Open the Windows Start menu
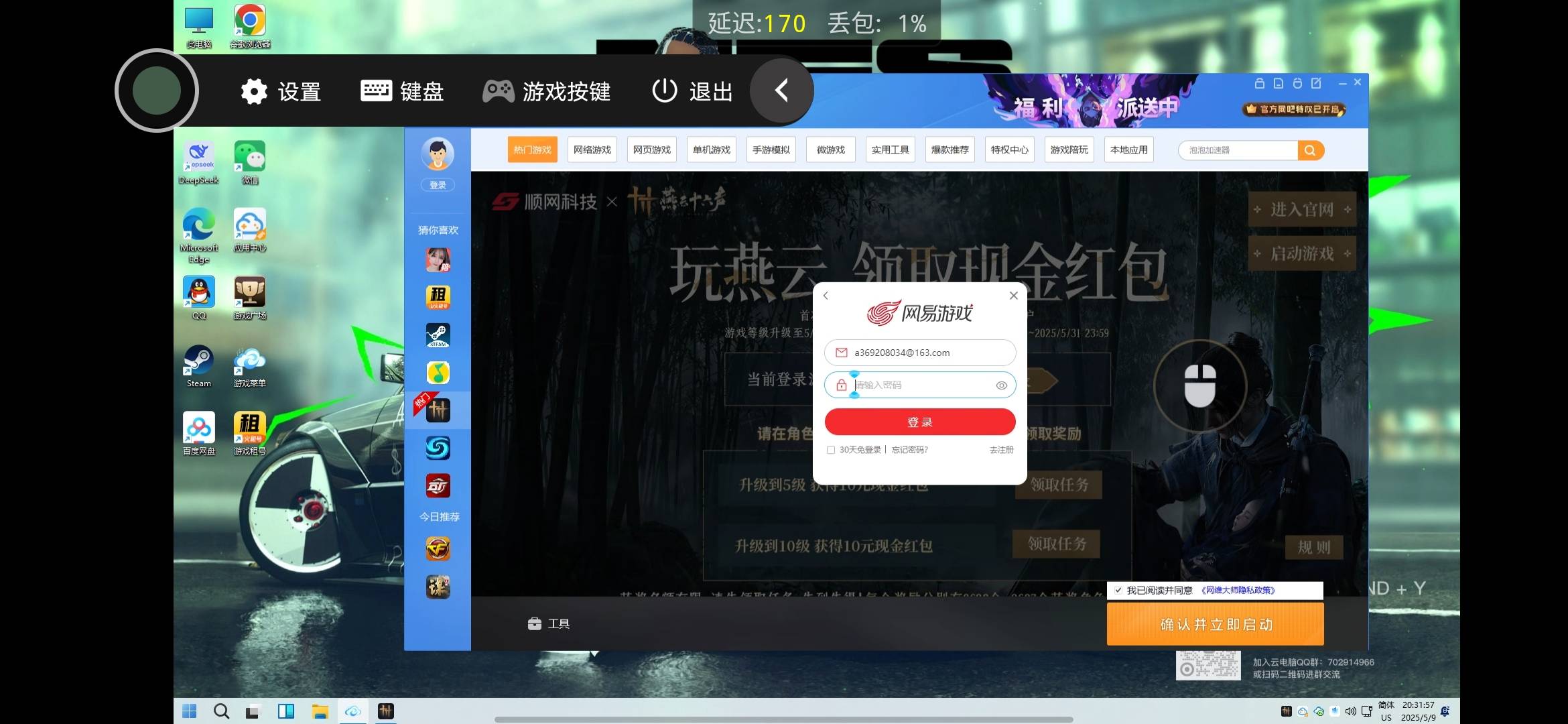Screen dimensions: 1568x724 (190, 711)
